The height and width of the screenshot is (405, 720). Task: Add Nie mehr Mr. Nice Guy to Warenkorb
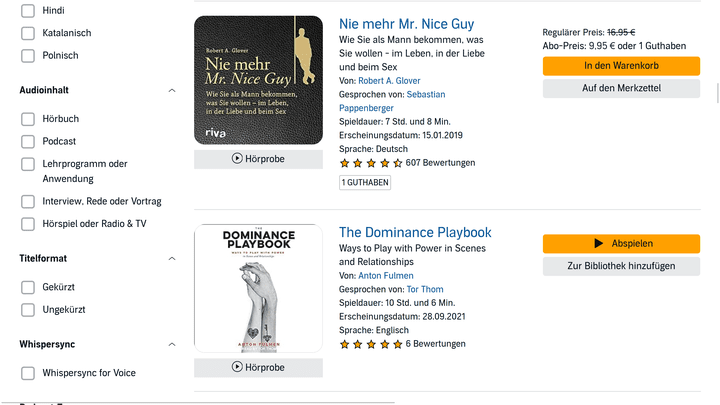tap(621, 66)
